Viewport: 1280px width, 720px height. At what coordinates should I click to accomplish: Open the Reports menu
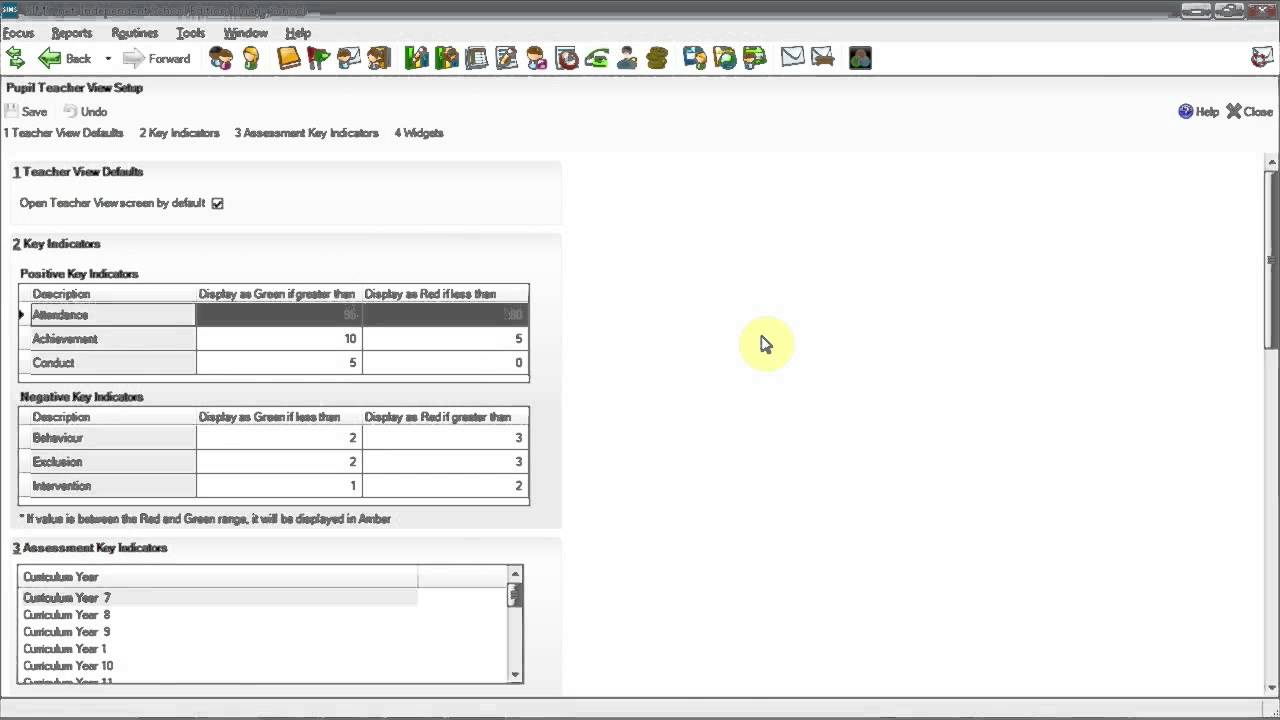point(72,33)
